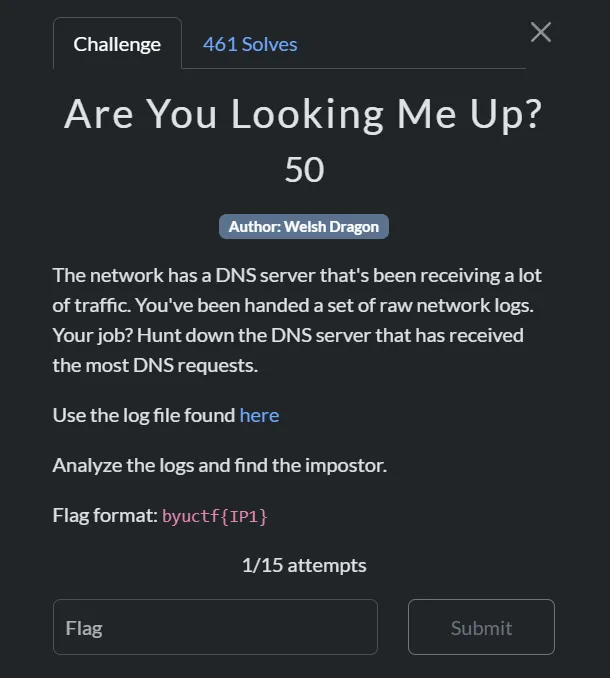Close the challenge dialog with the X
610x678 pixels.
[x=541, y=32]
